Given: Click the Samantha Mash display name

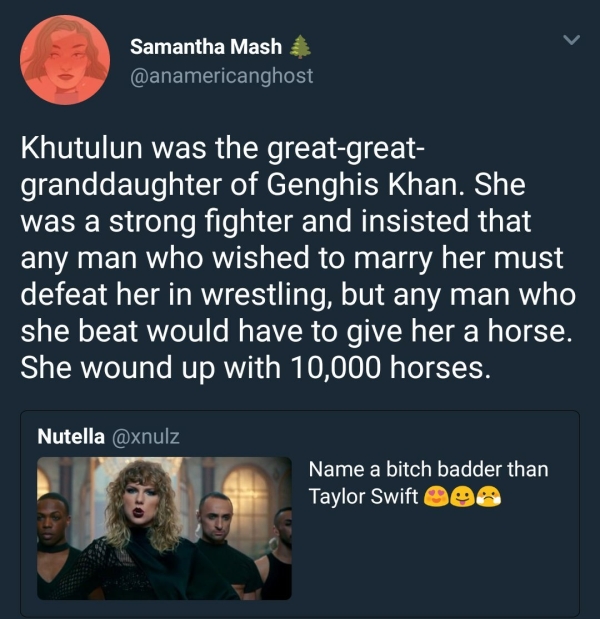Looking at the screenshot, I should click(205, 47).
